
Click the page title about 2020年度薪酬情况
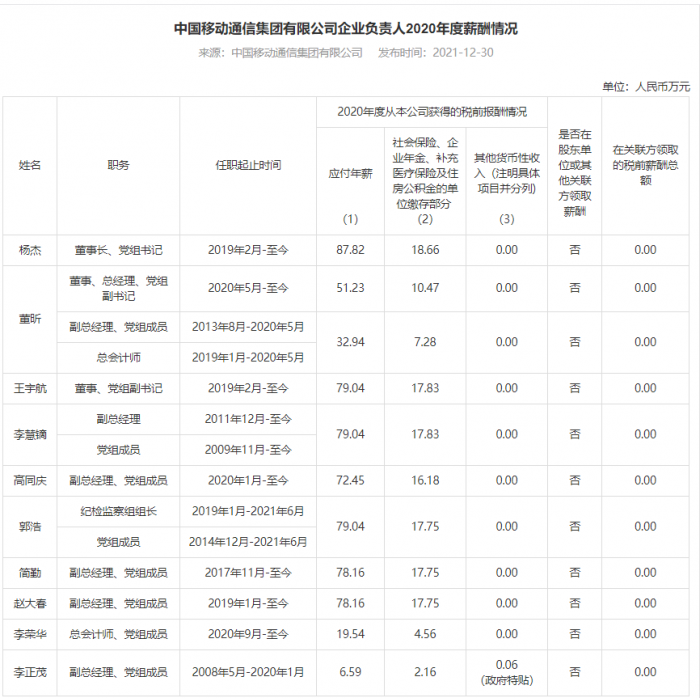(x=346, y=29)
